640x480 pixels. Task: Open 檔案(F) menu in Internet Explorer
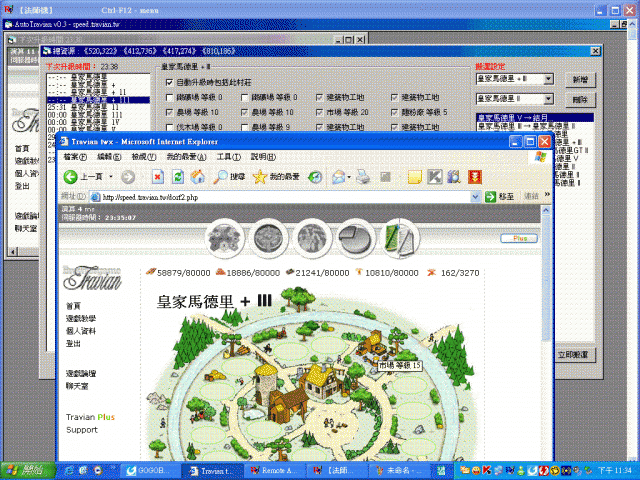click(75, 157)
